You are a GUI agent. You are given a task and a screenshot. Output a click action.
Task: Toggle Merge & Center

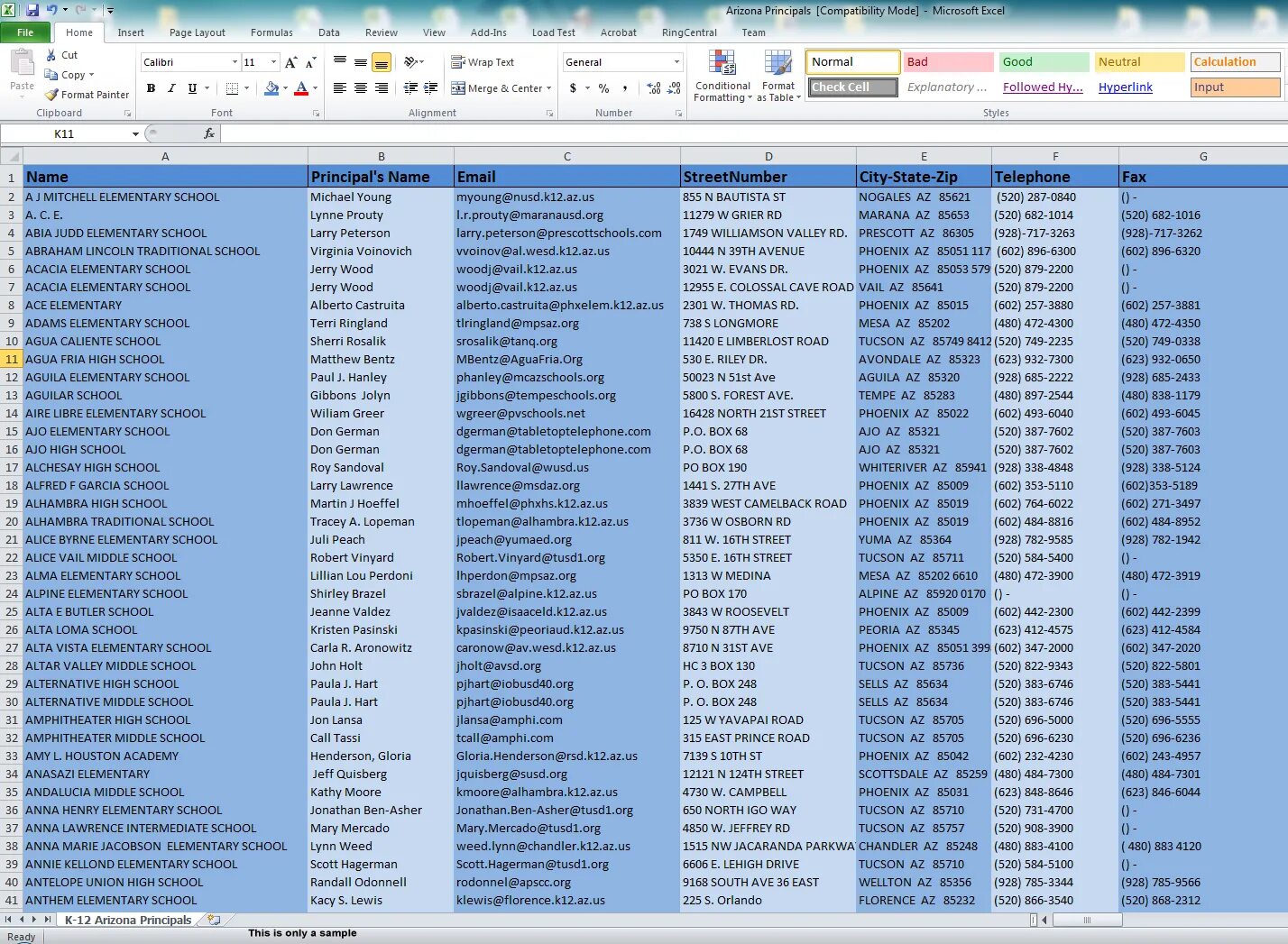click(497, 88)
